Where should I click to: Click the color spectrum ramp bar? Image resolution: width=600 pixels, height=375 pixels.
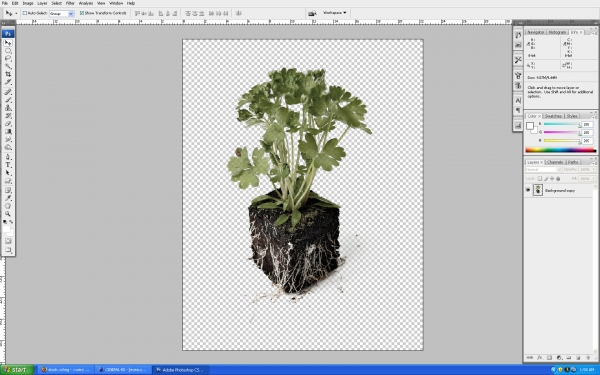(561, 150)
